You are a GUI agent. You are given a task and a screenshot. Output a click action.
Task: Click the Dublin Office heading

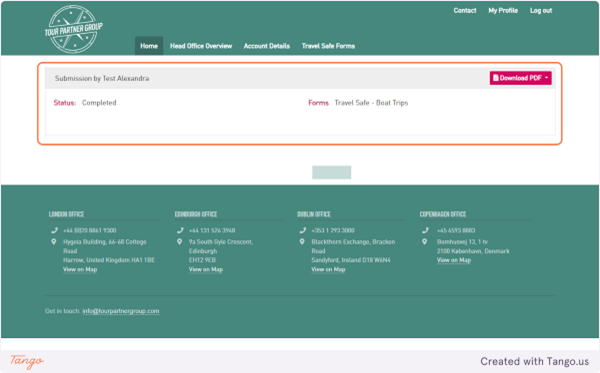tap(314, 214)
